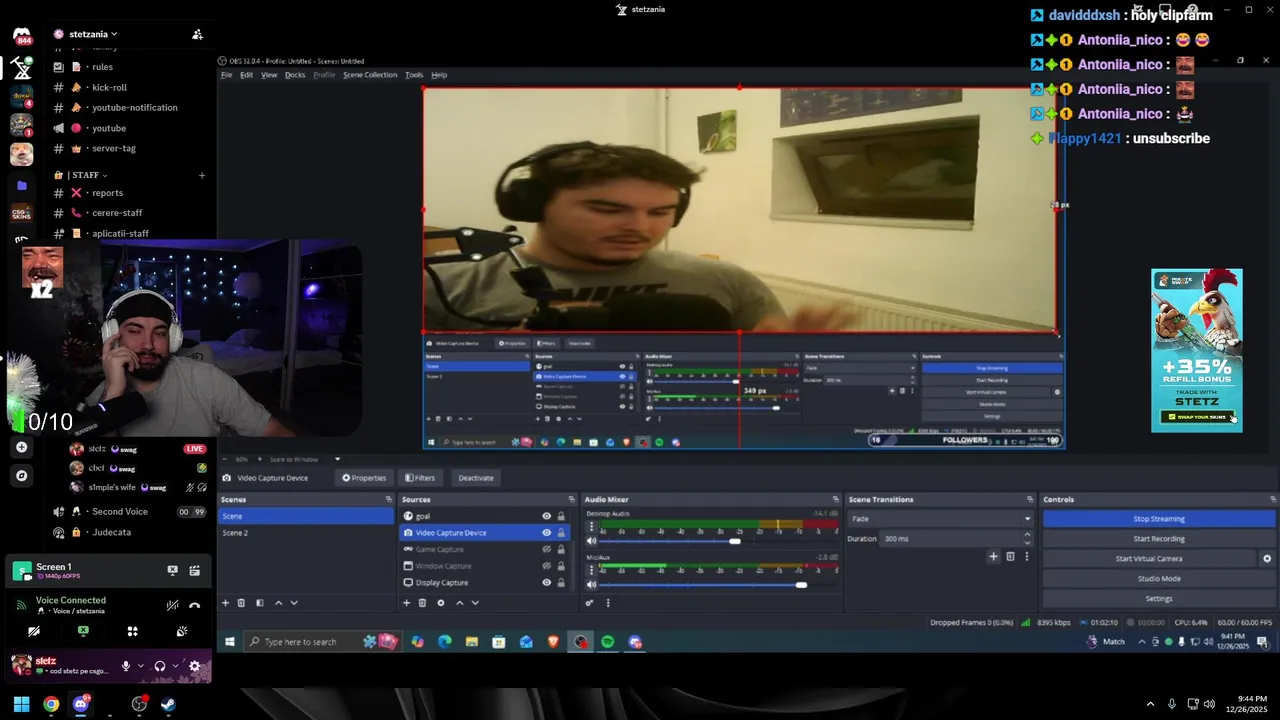Viewport: 1280px width, 720px height.
Task: Click Start Recording button
Action: point(1159,539)
